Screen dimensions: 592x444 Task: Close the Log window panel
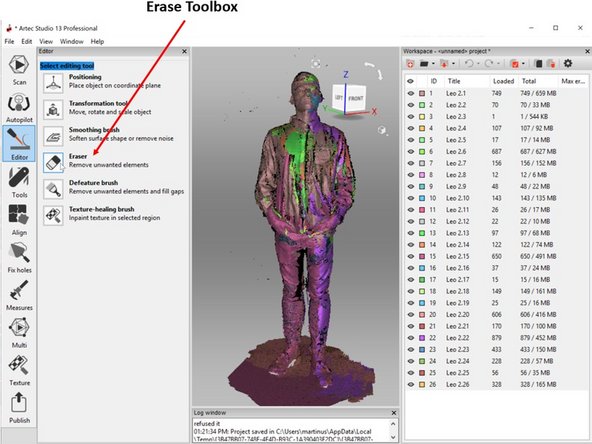click(x=393, y=413)
